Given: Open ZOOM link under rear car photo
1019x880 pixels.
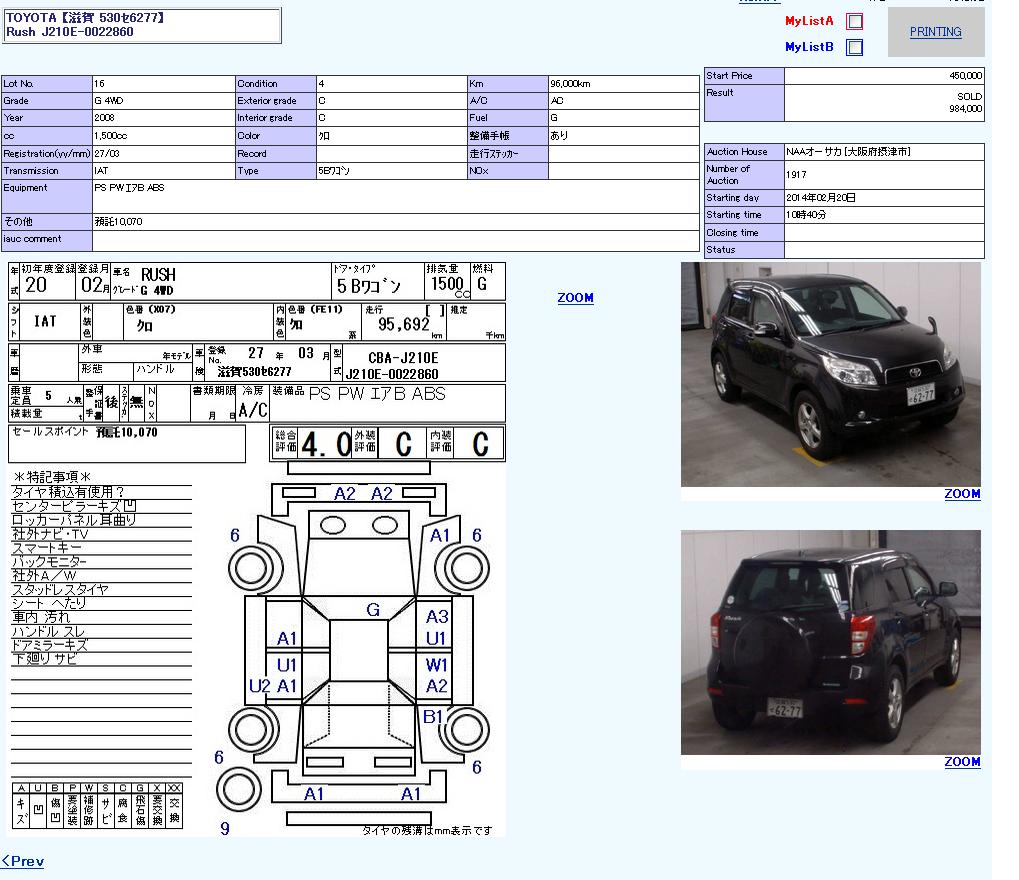Looking at the screenshot, I should 962,762.
